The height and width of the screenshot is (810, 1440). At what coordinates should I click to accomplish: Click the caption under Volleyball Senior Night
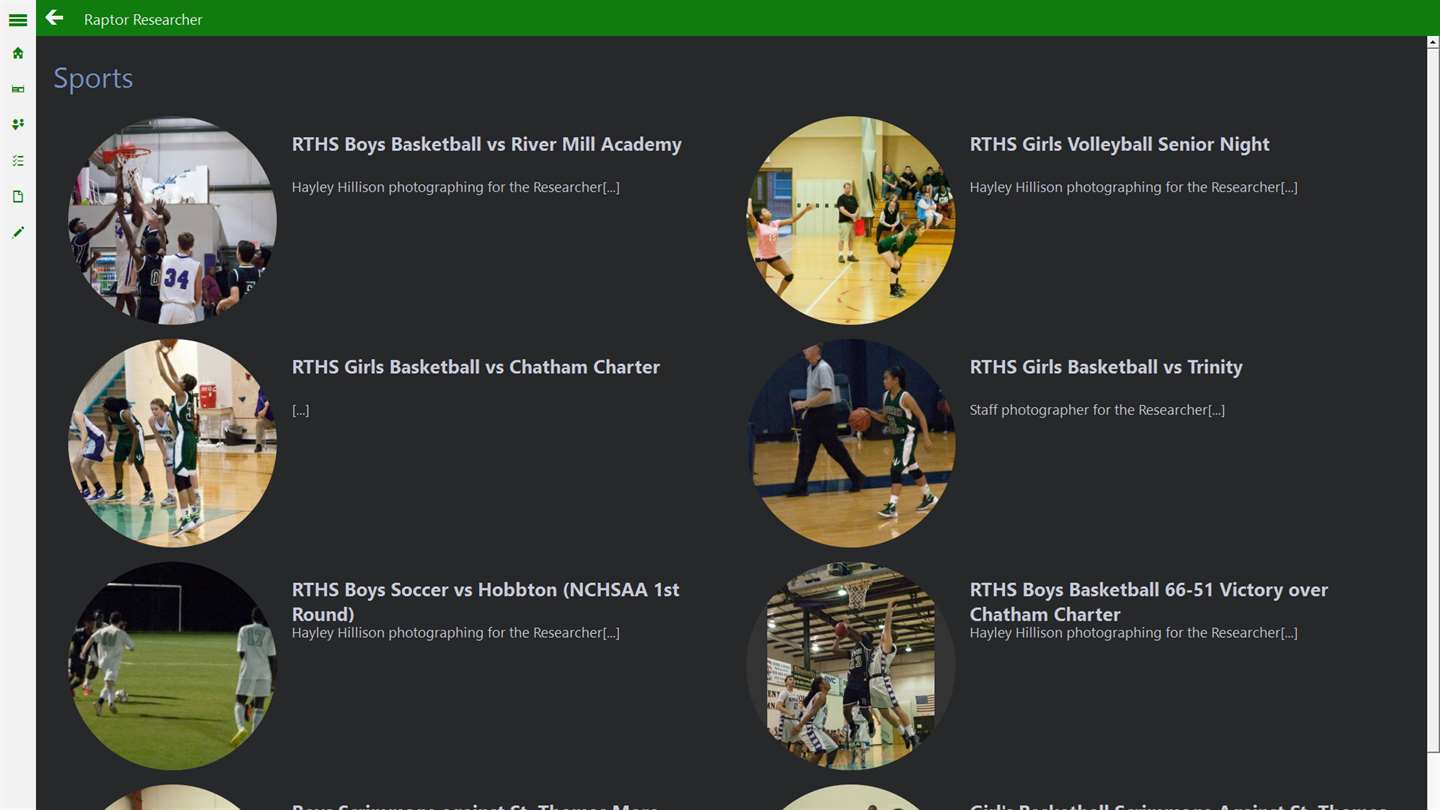[1133, 187]
